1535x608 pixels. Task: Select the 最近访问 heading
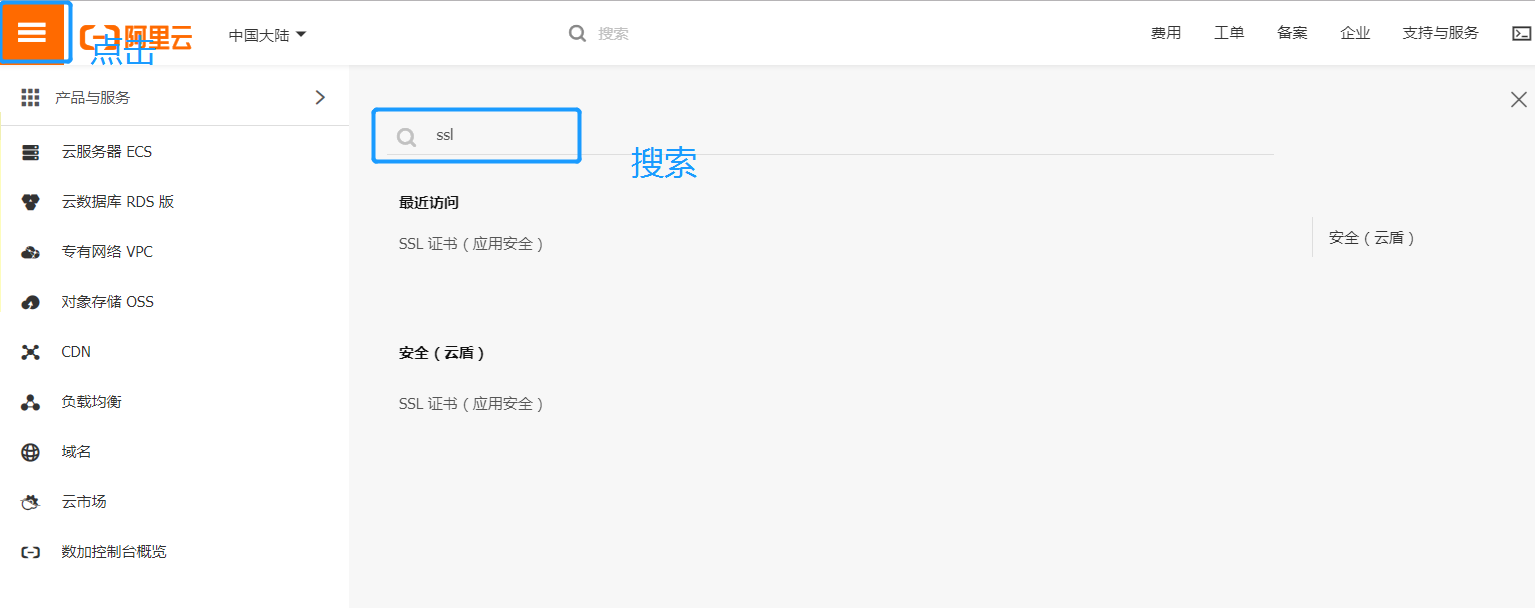click(429, 203)
